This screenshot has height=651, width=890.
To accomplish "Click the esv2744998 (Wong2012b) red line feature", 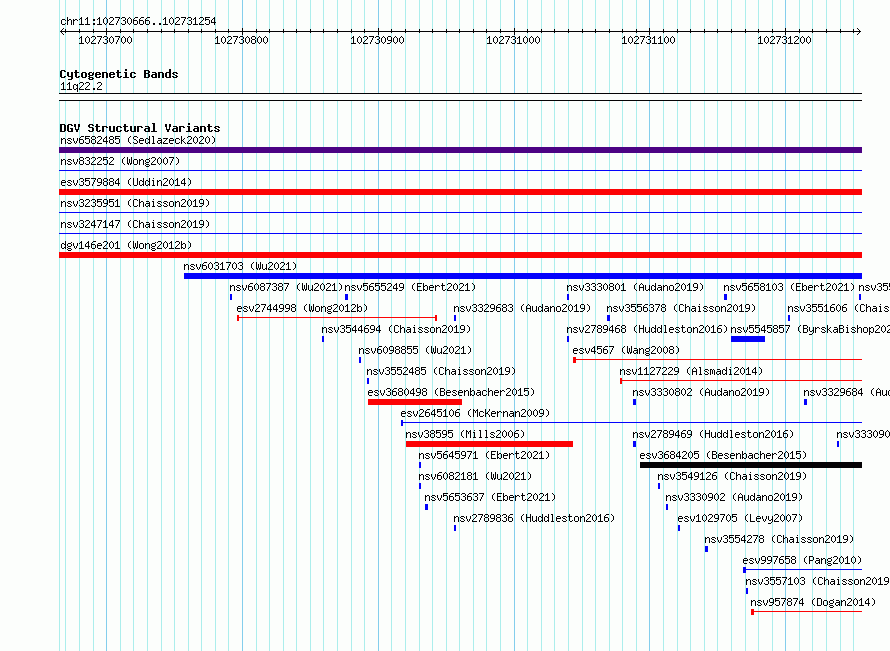I will (337, 318).
